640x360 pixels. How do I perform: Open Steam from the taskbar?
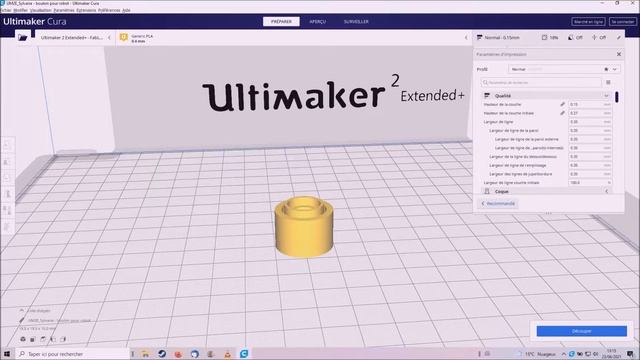pyautogui.click(x=162, y=354)
